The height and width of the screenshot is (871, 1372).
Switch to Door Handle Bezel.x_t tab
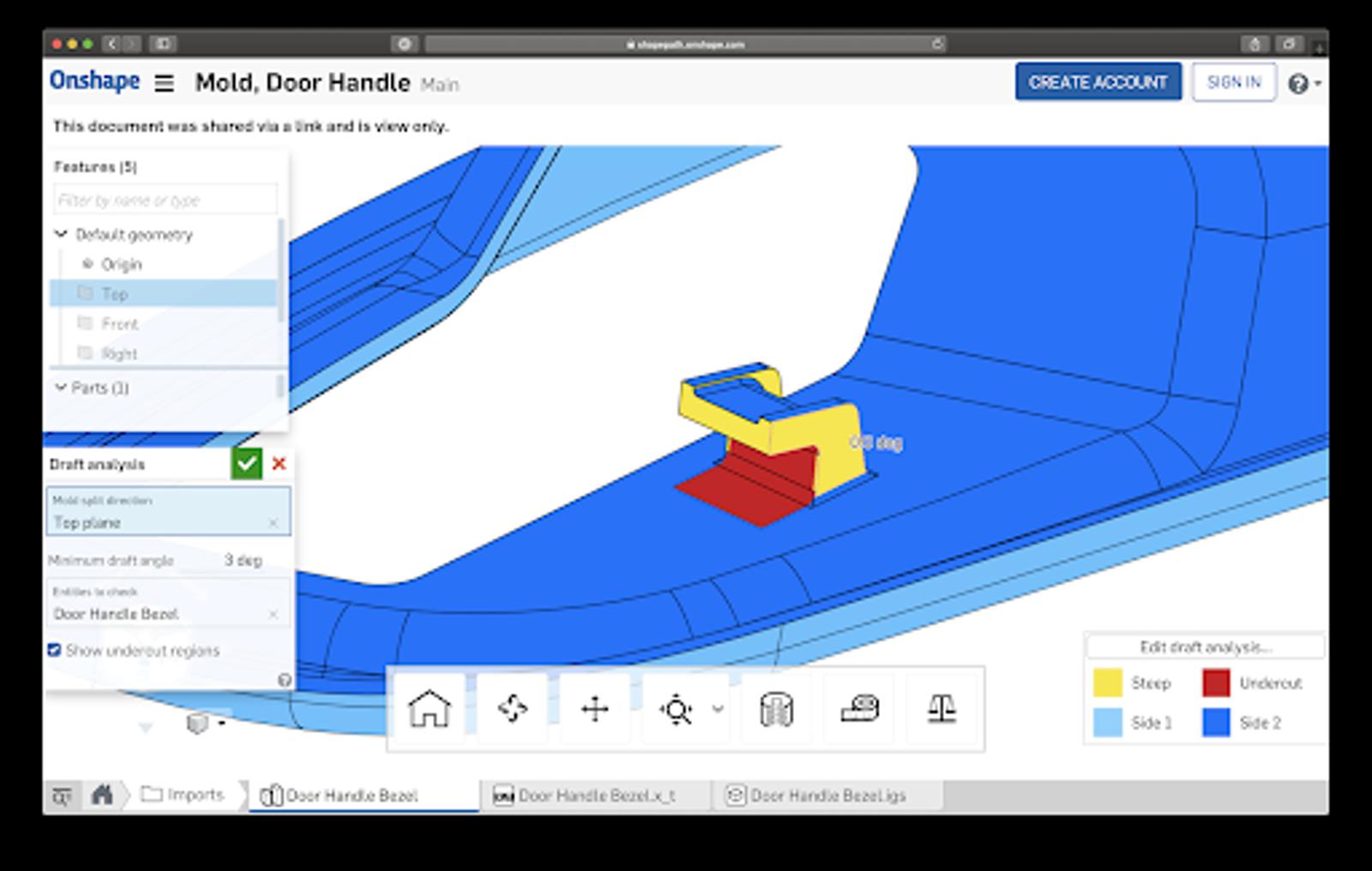(x=596, y=796)
